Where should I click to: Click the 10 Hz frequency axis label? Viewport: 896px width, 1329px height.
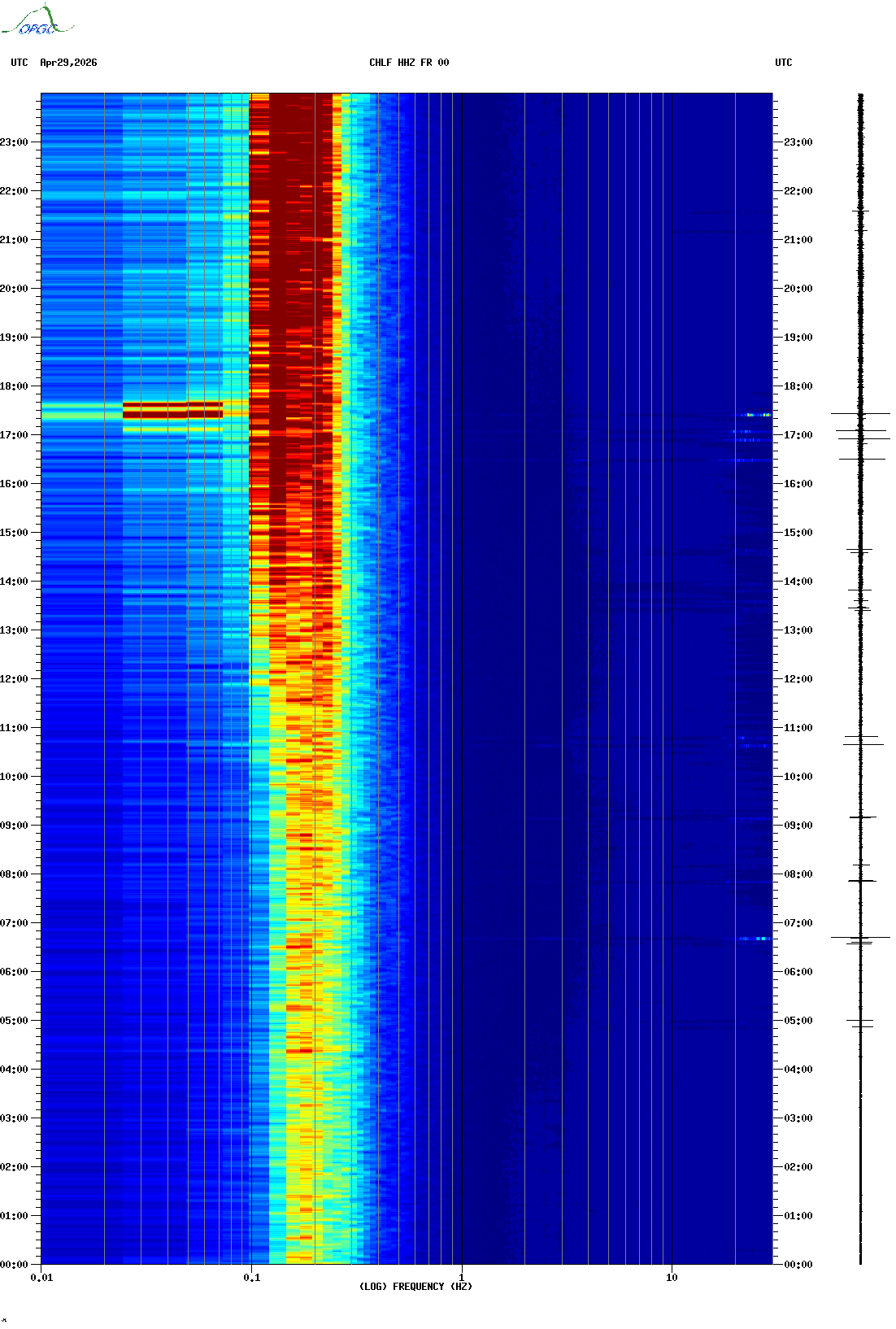pos(672,1278)
